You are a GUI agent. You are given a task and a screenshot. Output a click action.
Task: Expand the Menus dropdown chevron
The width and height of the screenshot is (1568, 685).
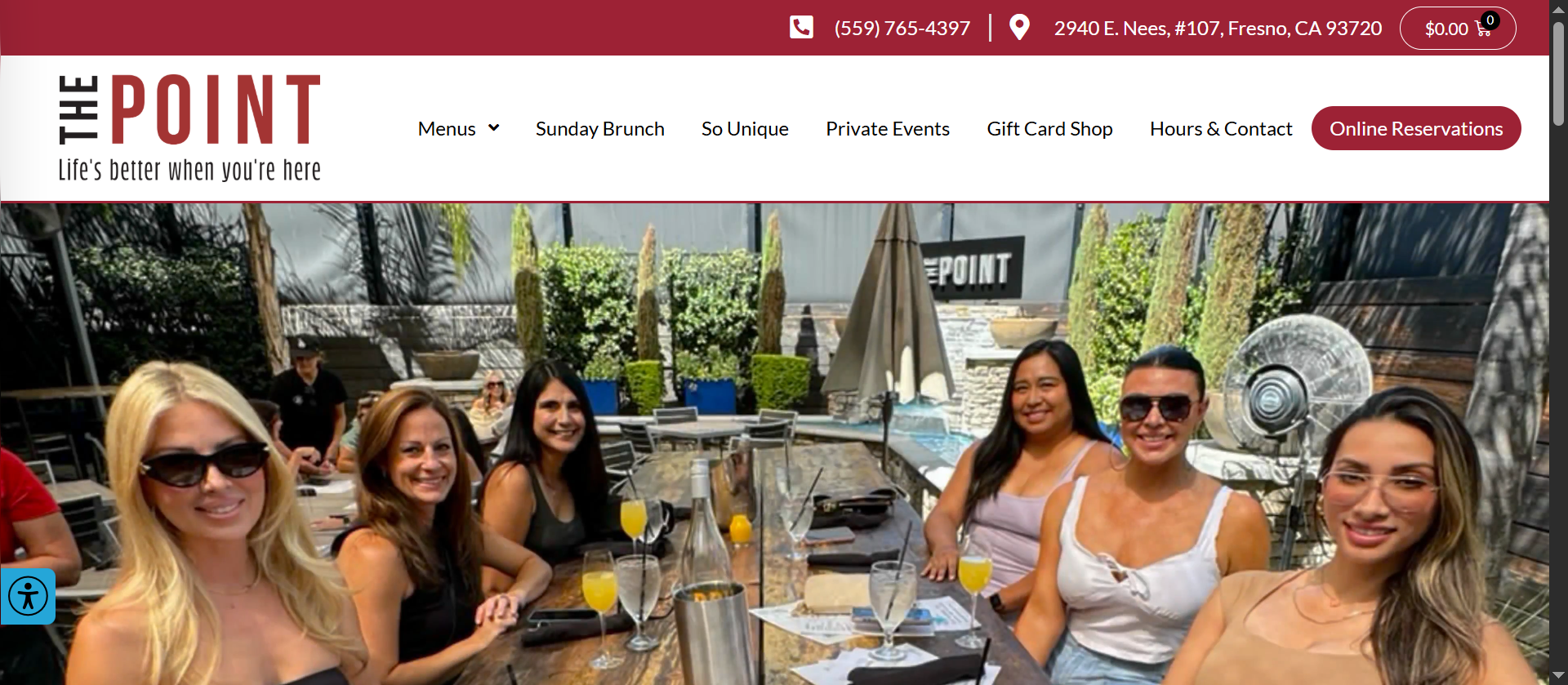click(x=493, y=128)
